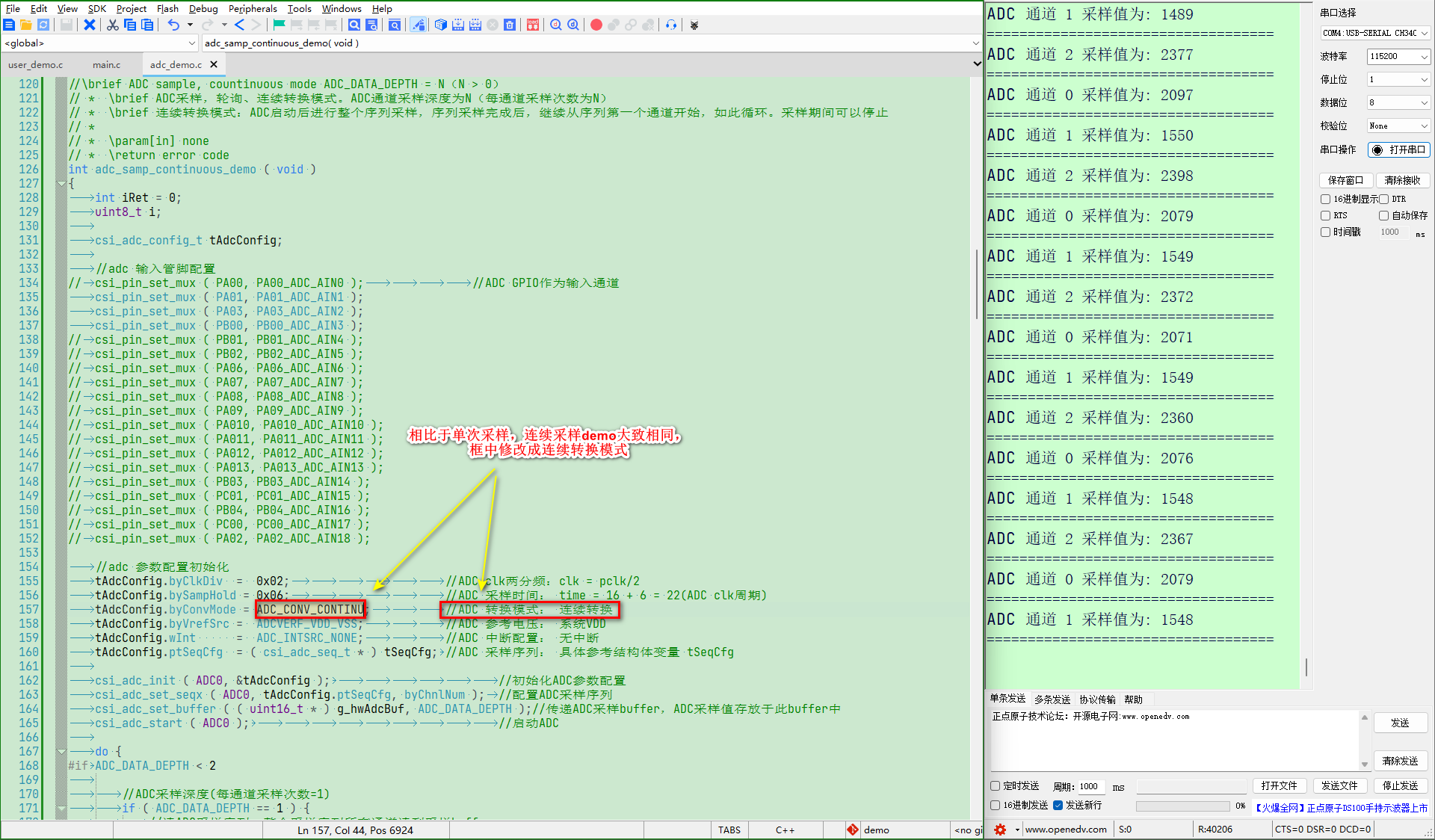Click the 清除接收 clear receive button
1435x840 pixels.
click(x=1402, y=180)
